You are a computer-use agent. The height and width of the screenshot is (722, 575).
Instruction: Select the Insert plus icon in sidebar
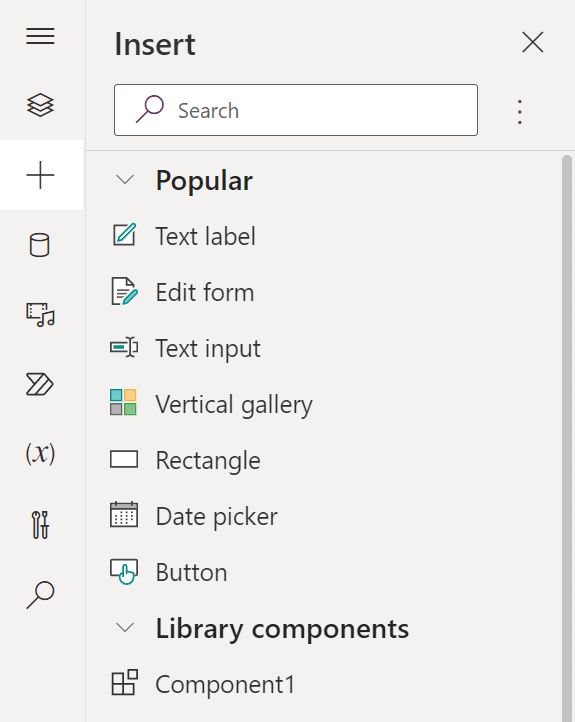[x=41, y=175]
